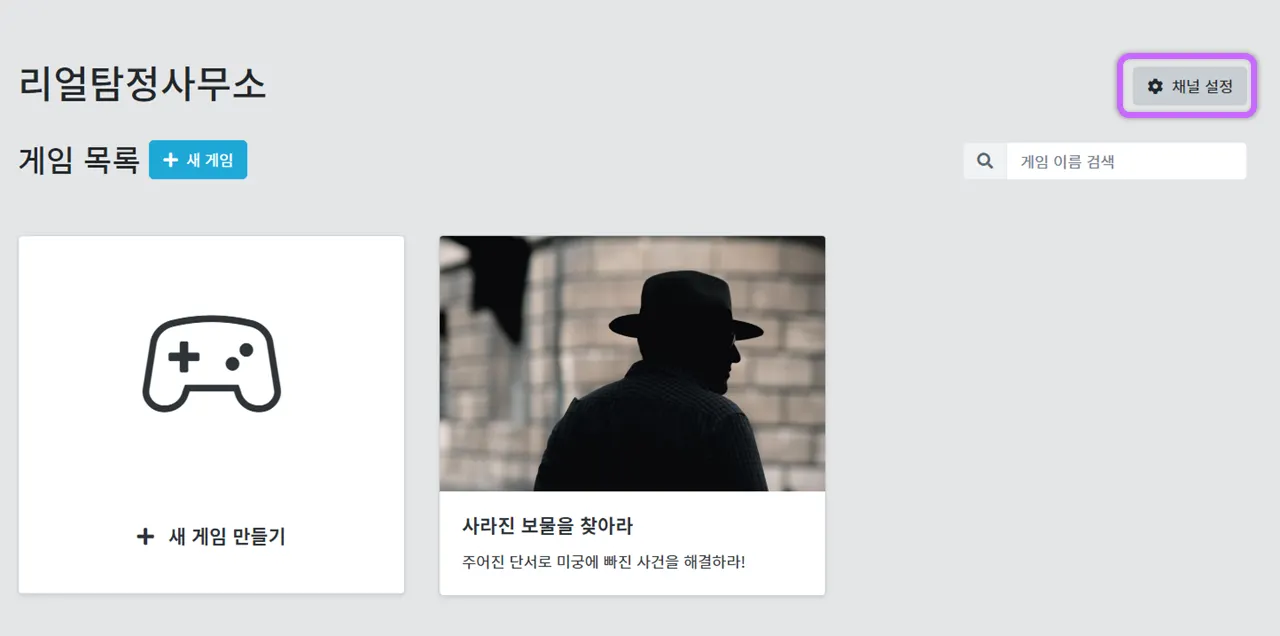The image size is (1280, 636).
Task: Click the magnifier search icon
Action: coord(985,161)
